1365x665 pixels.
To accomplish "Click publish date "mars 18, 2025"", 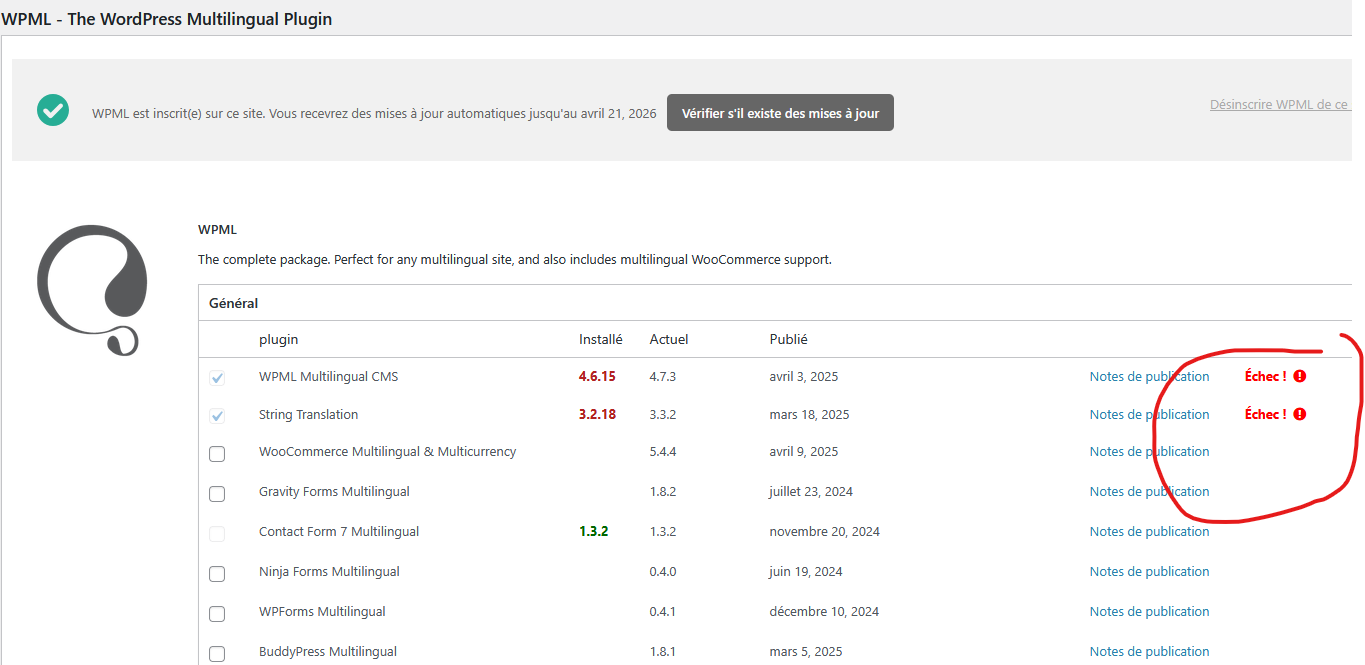I will pos(809,415).
